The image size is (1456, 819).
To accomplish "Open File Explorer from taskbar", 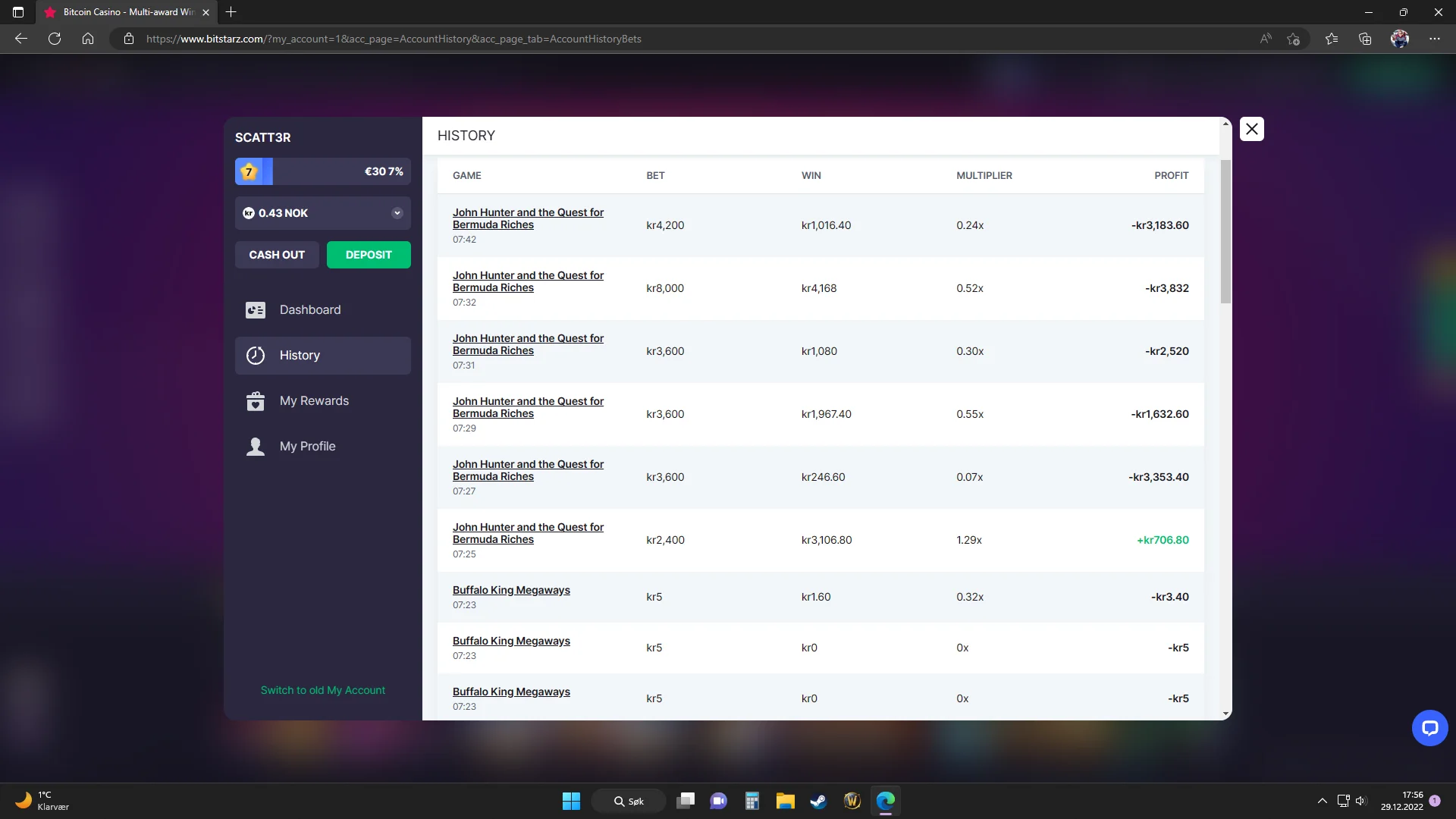I will (x=785, y=801).
